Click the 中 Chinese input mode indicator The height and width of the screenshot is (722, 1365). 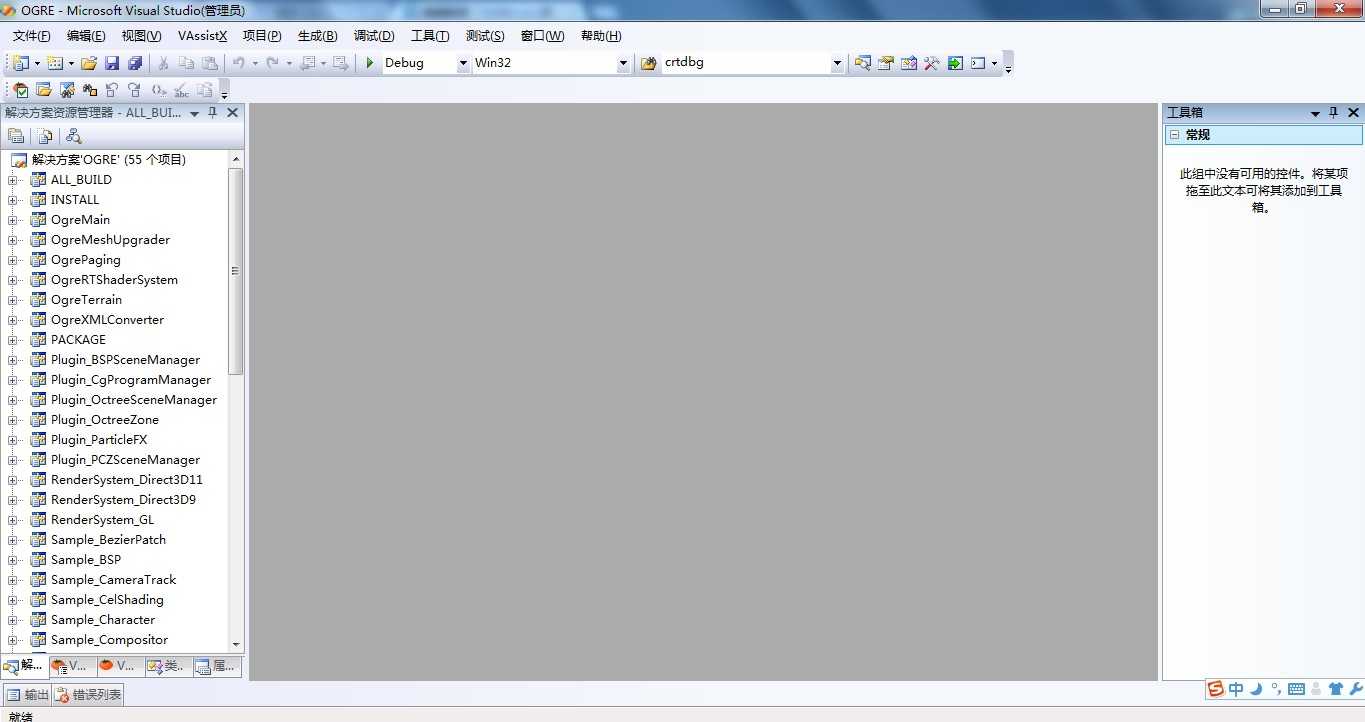[1236, 689]
